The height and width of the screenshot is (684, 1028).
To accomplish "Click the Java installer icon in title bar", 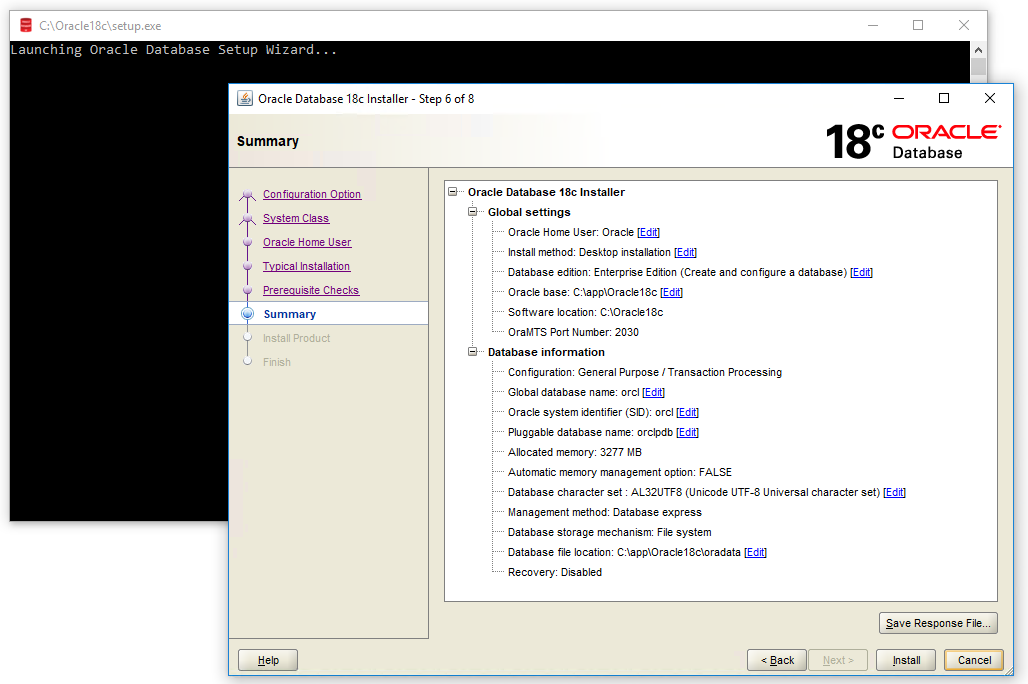I will pos(245,98).
